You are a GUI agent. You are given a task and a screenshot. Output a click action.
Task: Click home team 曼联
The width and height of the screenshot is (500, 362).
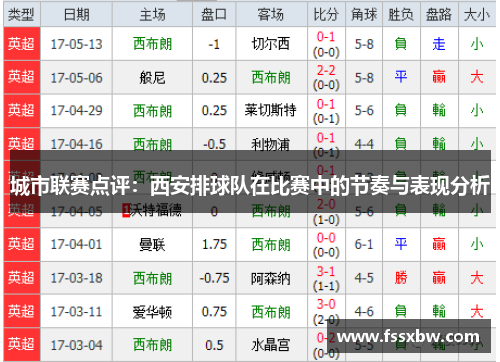click(152, 244)
